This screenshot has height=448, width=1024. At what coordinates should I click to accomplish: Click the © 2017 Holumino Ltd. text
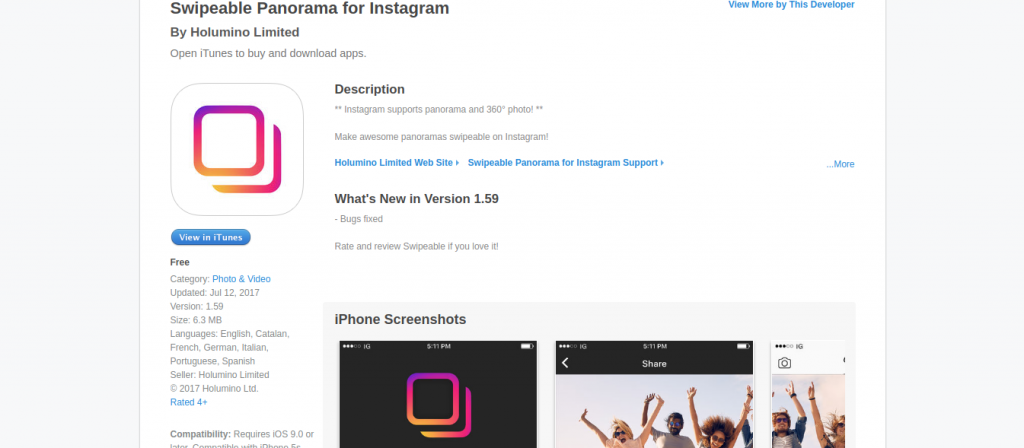[x=214, y=389]
